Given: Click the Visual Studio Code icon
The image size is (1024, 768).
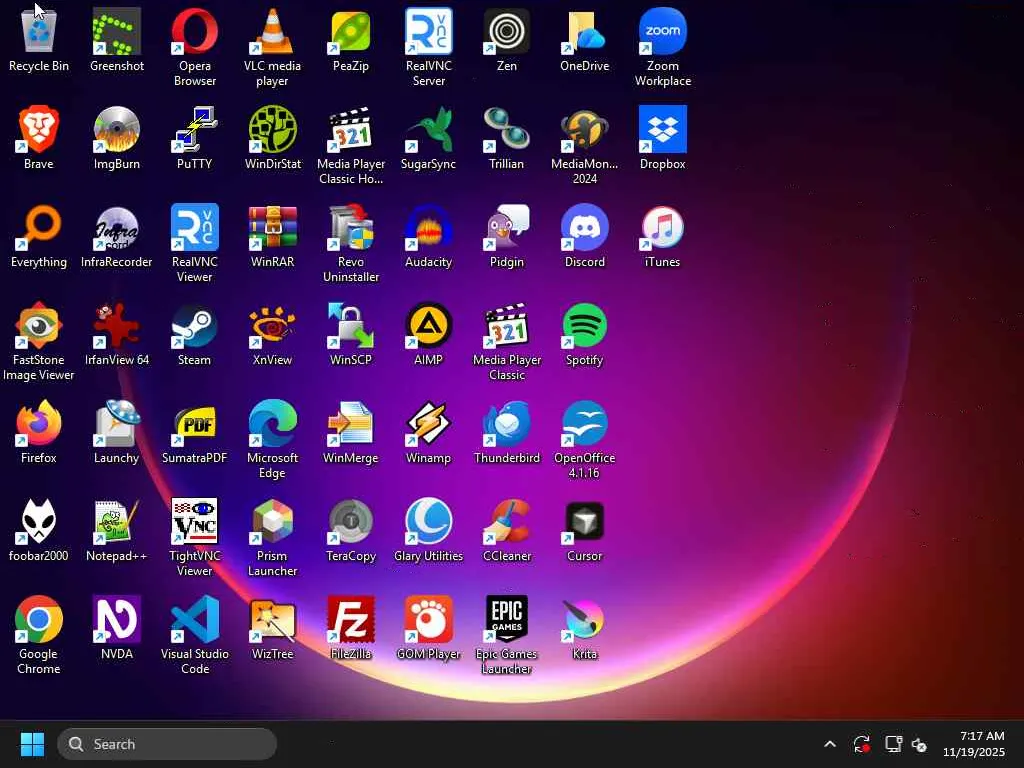Looking at the screenshot, I should tap(194, 621).
